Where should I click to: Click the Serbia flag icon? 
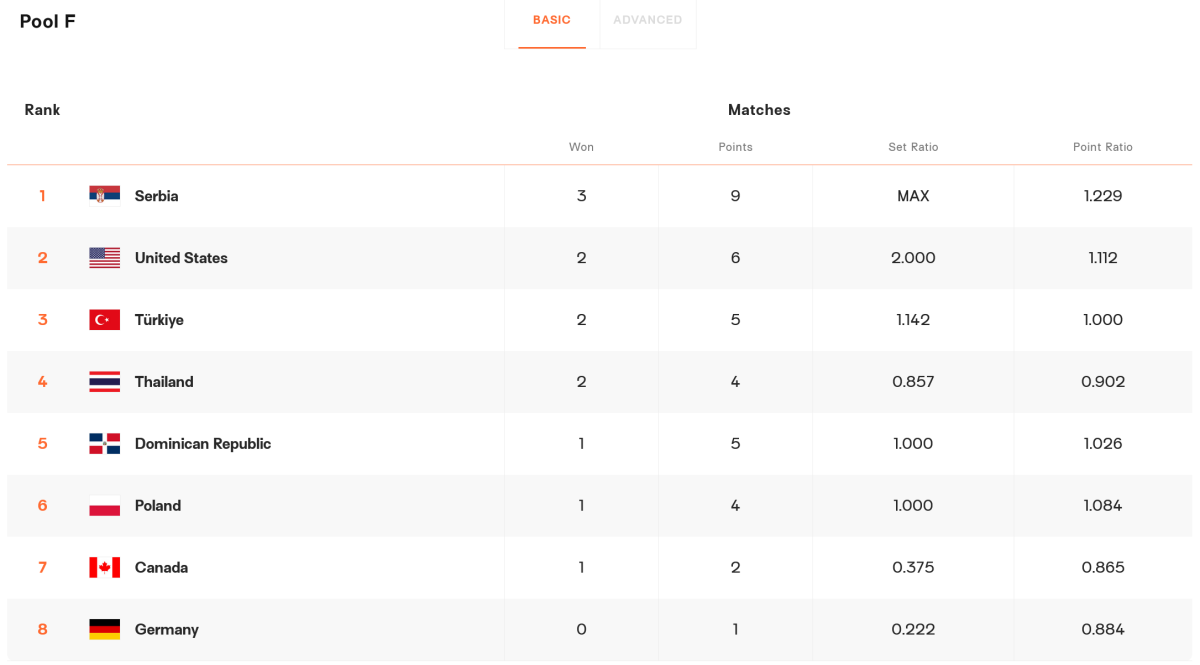(x=104, y=195)
